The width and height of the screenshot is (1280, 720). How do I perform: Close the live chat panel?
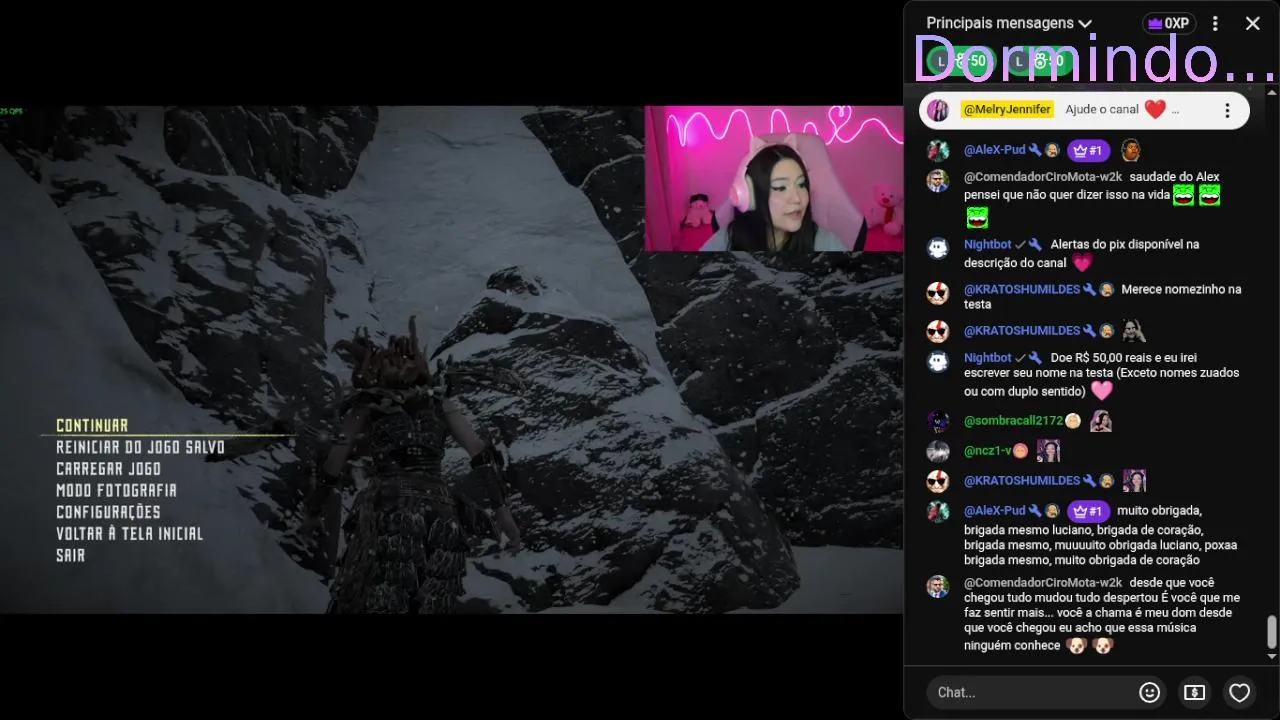pos(1252,23)
